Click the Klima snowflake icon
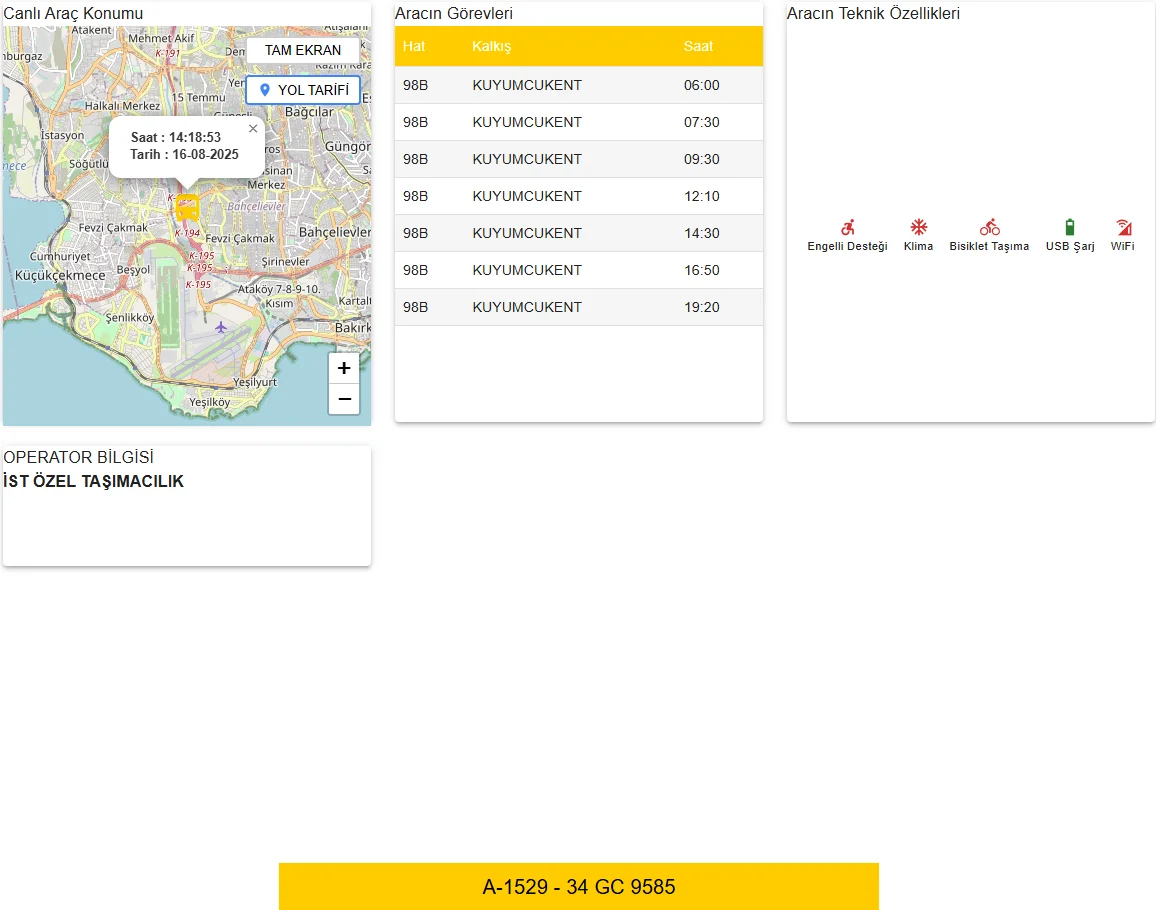 pyautogui.click(x=918, y=228)
